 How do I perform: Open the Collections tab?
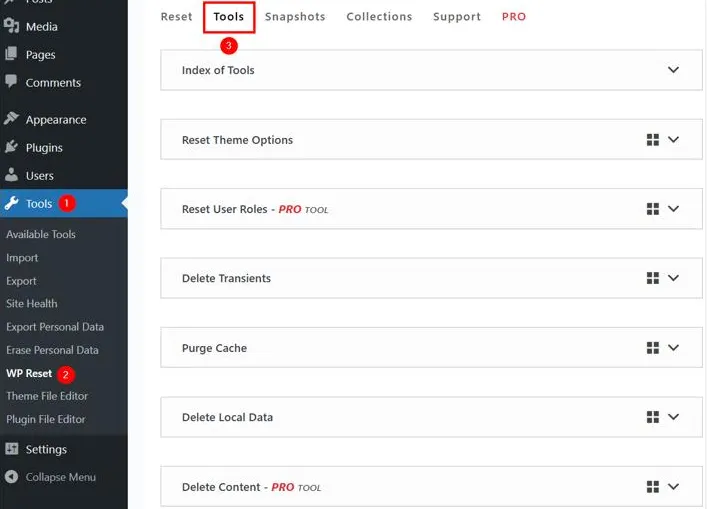point(379,17)
